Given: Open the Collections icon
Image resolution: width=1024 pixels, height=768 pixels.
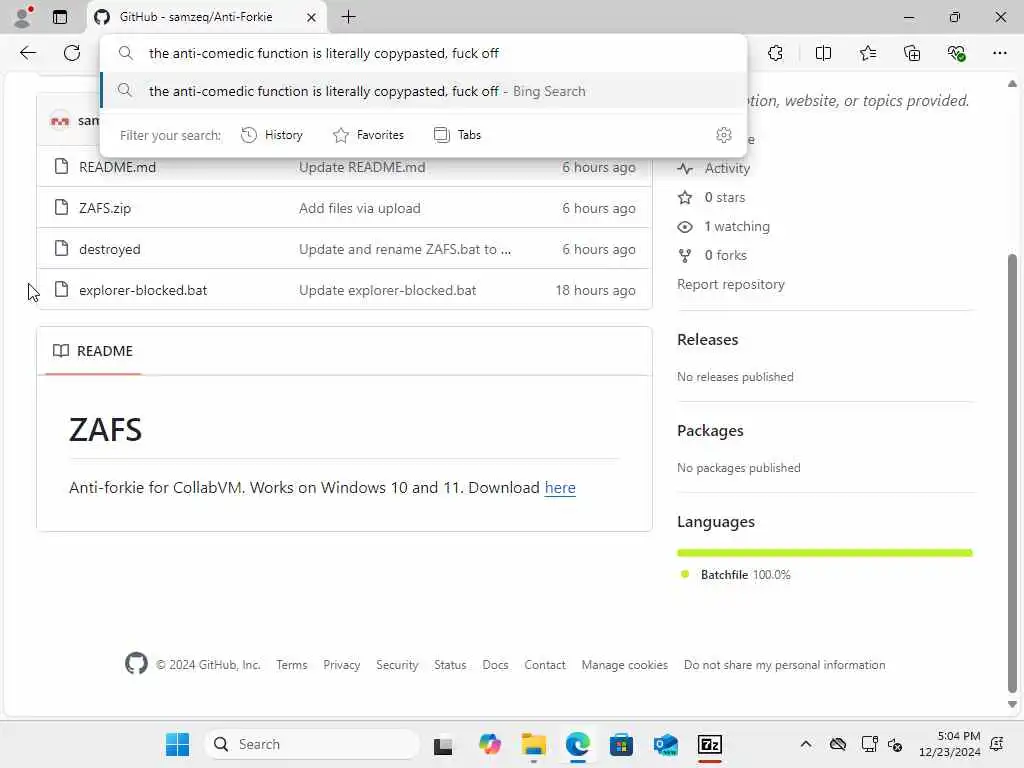Looking at the screenshot, I should coord(912,53).
